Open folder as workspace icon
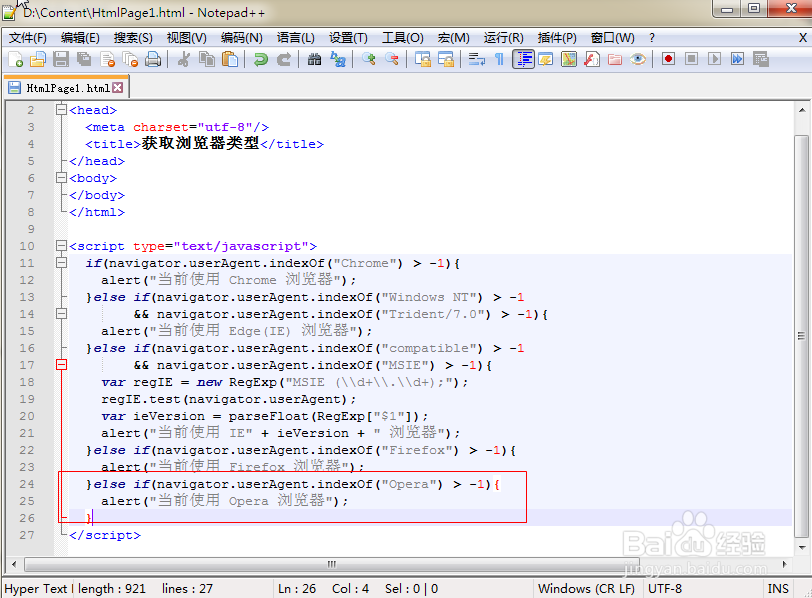The height and width of the screenshot is (598, 812). click(615, 60)
